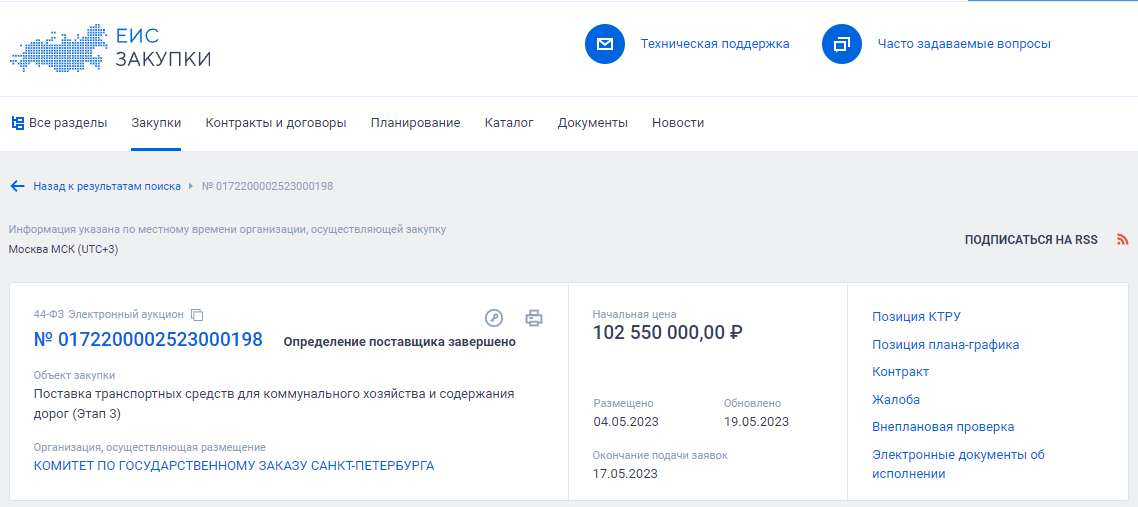Open Позиция КТРУ link
Image resolution: width=1138 pixels, height=507 pixels.
tap(917, 317)
